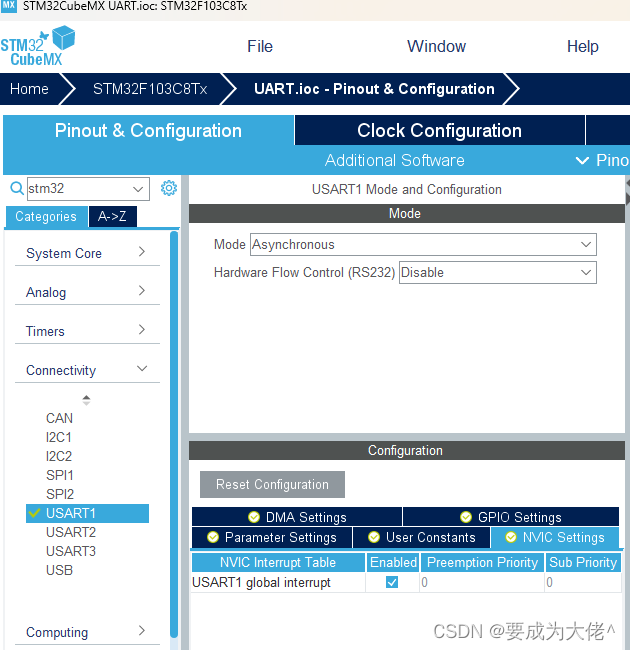Click the Enabled column header
Viewport: 630px width, 650px height.
coord(393,563)
